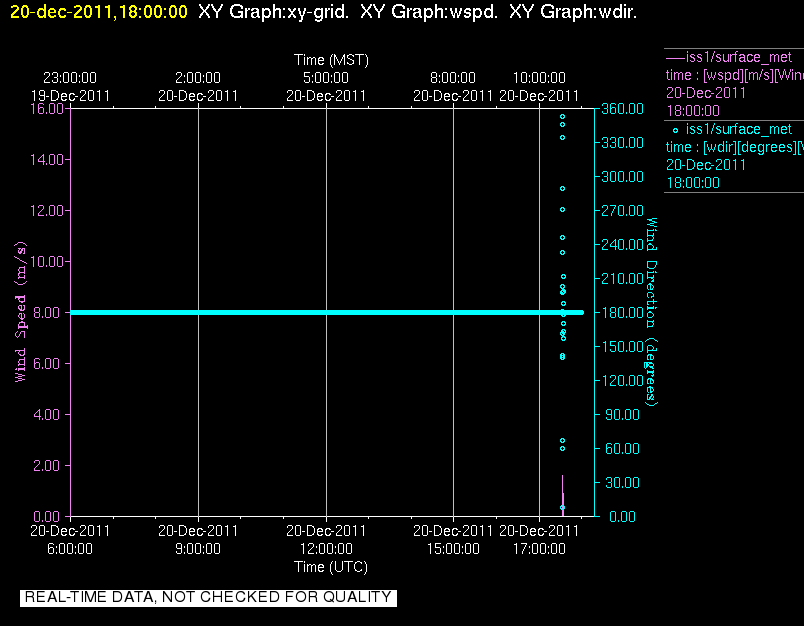
Task: Click the XY Graph:wspd title text
Action: click(429, 12)
